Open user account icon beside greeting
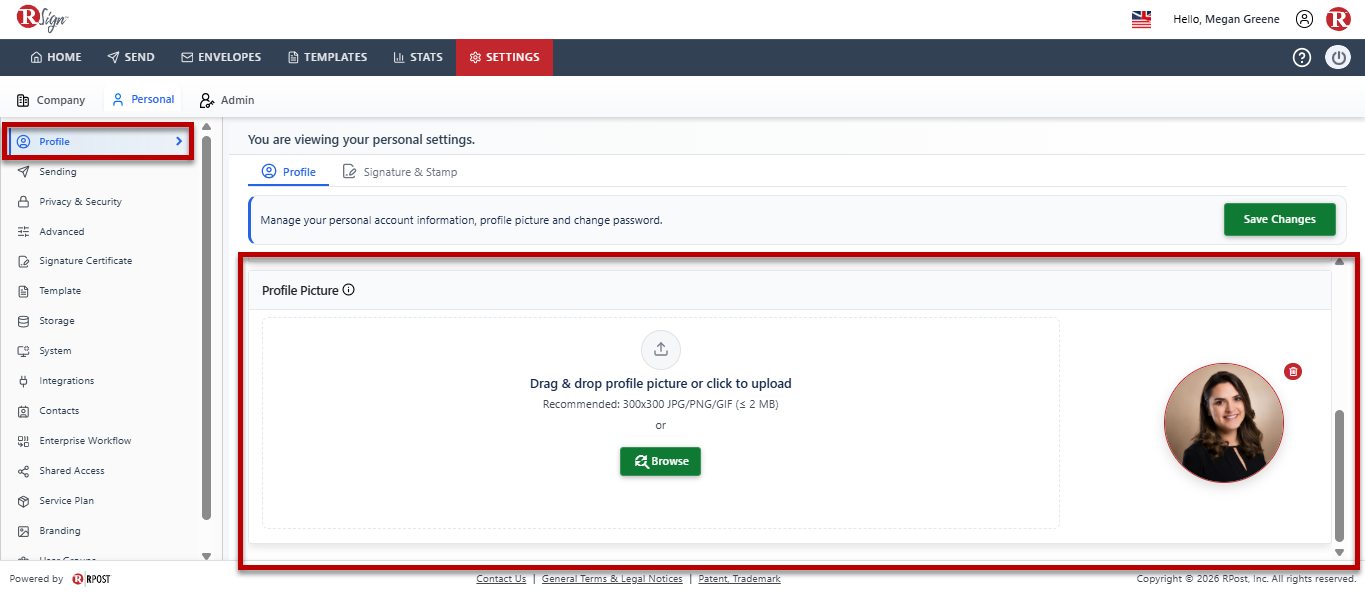This screenshot has height=592, width=1365. (1304, 19)
